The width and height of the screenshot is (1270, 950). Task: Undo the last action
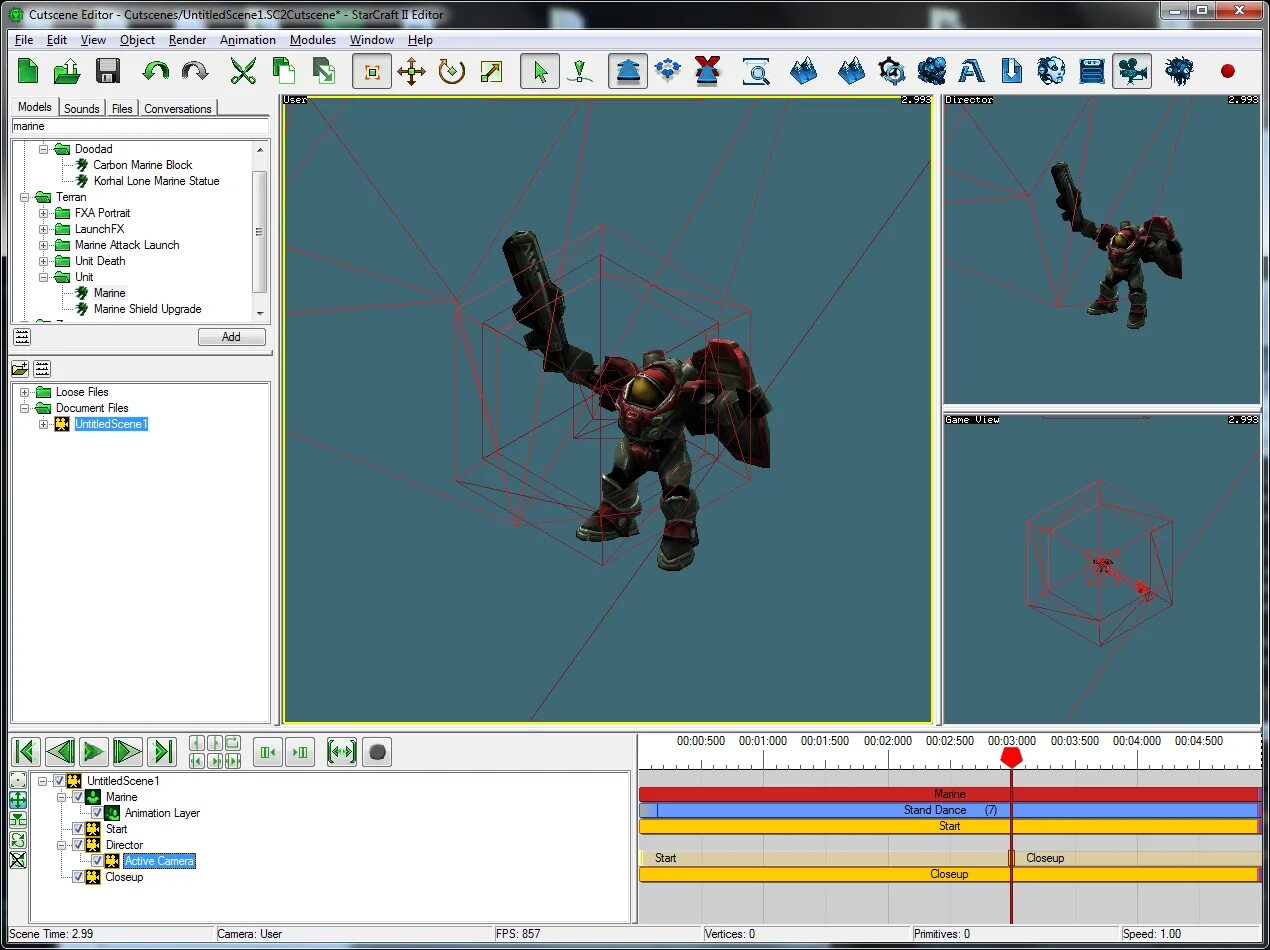coord(155,71)
